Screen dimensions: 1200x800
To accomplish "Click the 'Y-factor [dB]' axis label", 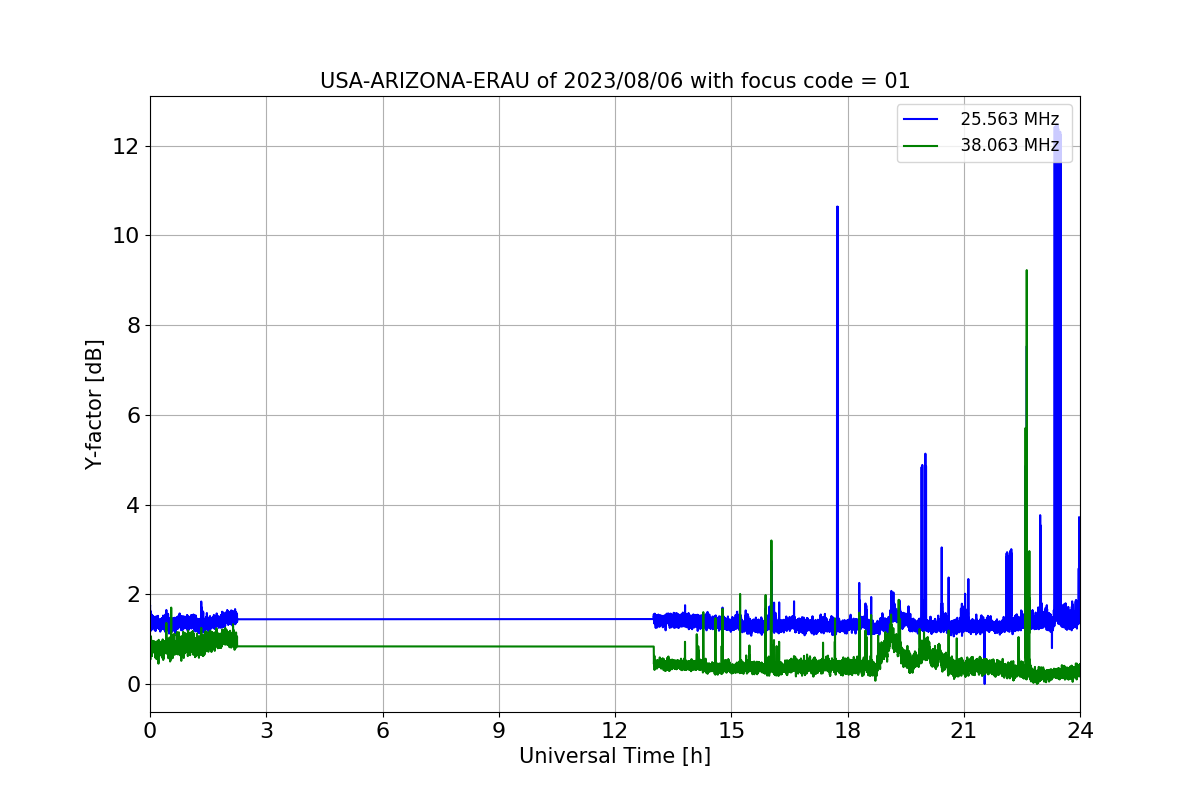I will click(94, 404).
